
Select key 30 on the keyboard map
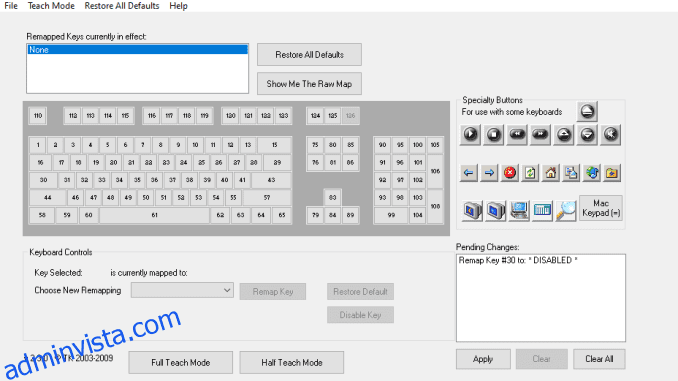[x=43, y=180]
